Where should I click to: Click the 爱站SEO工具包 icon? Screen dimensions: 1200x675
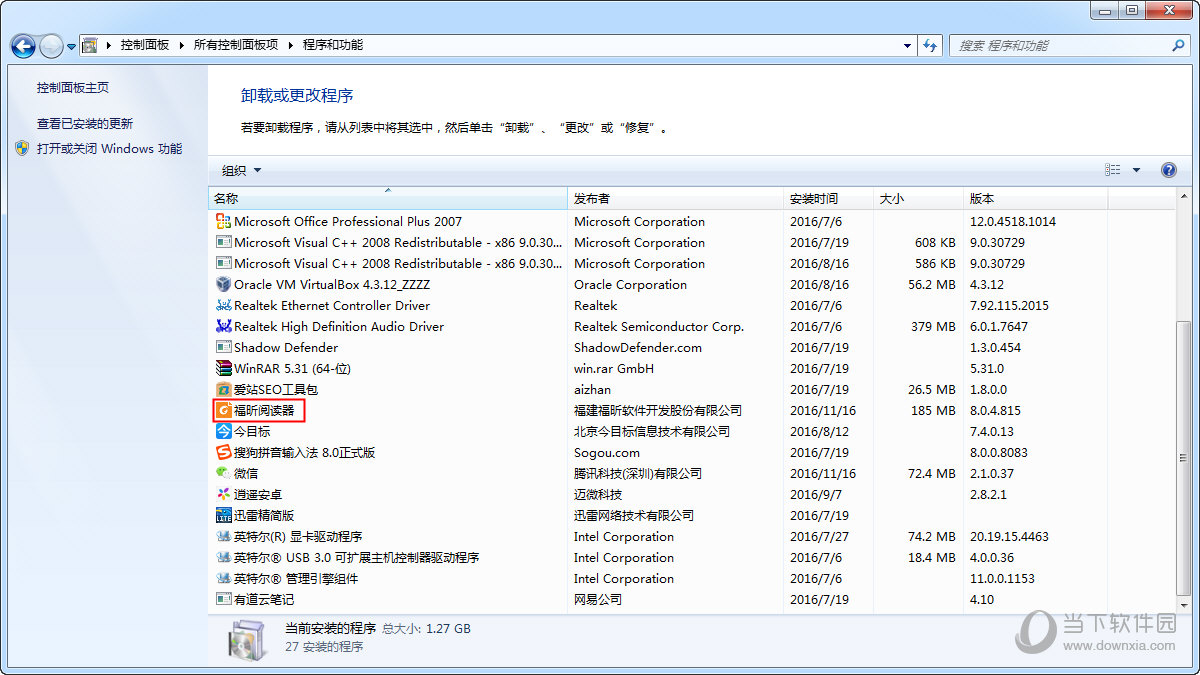pos(222,389)
